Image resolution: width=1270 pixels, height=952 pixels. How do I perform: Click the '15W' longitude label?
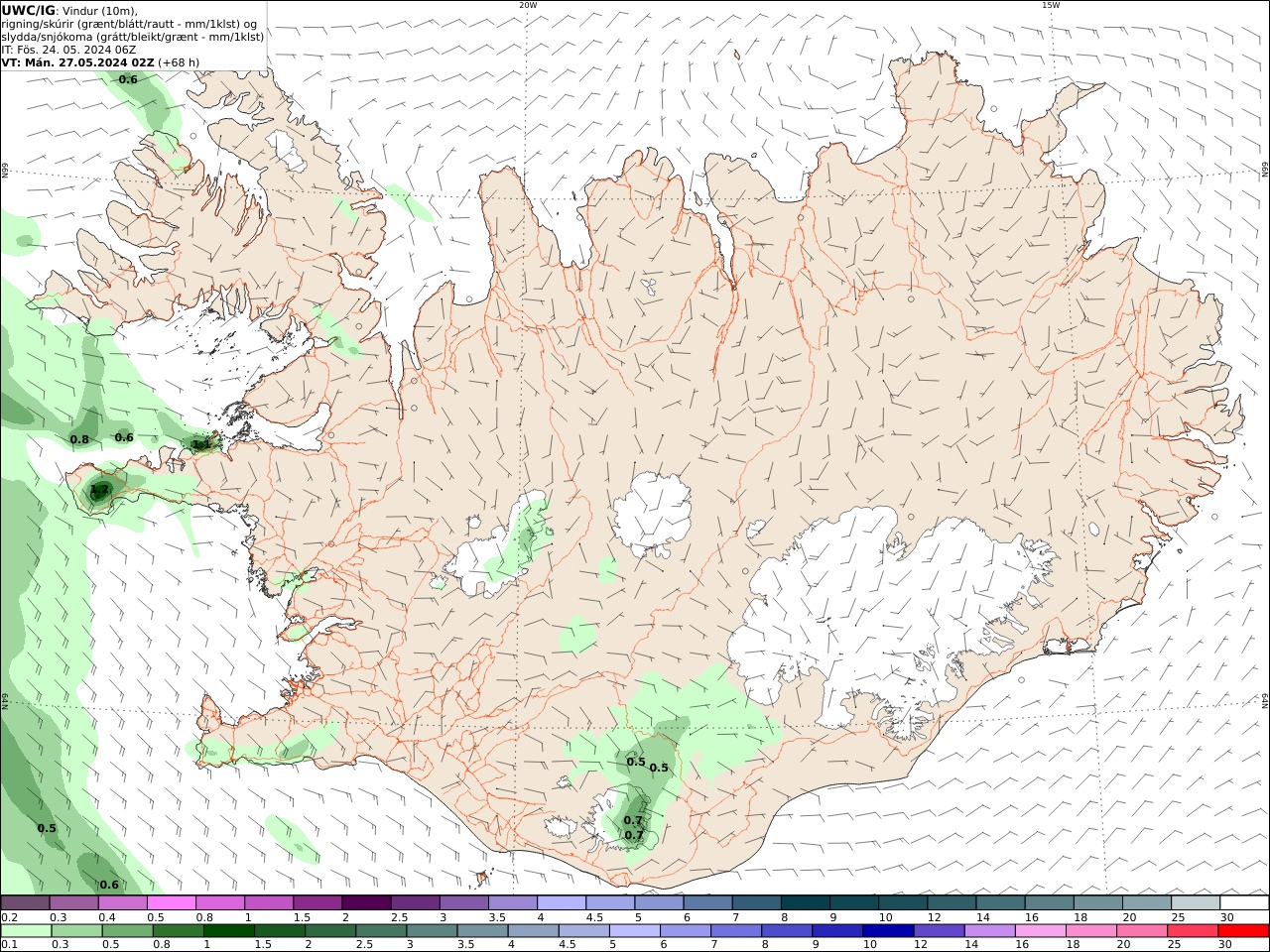[1051, 5]
